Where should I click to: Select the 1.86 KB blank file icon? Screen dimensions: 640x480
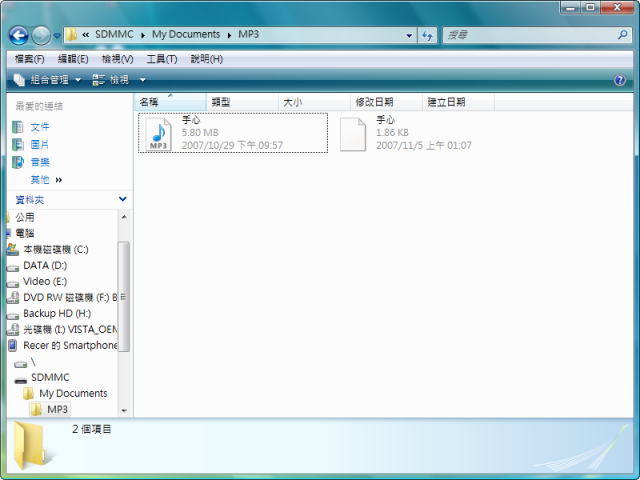pos(353,134)
